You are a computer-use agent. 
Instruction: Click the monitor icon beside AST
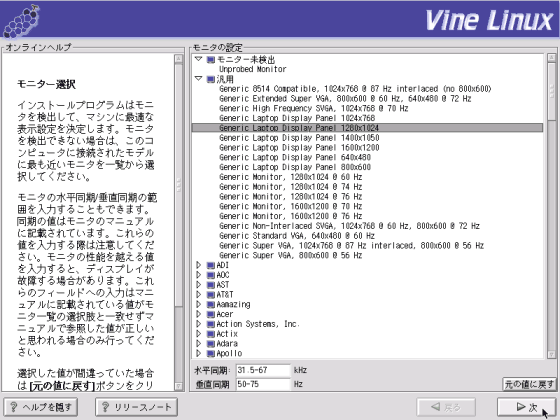(x=211, y=285)
